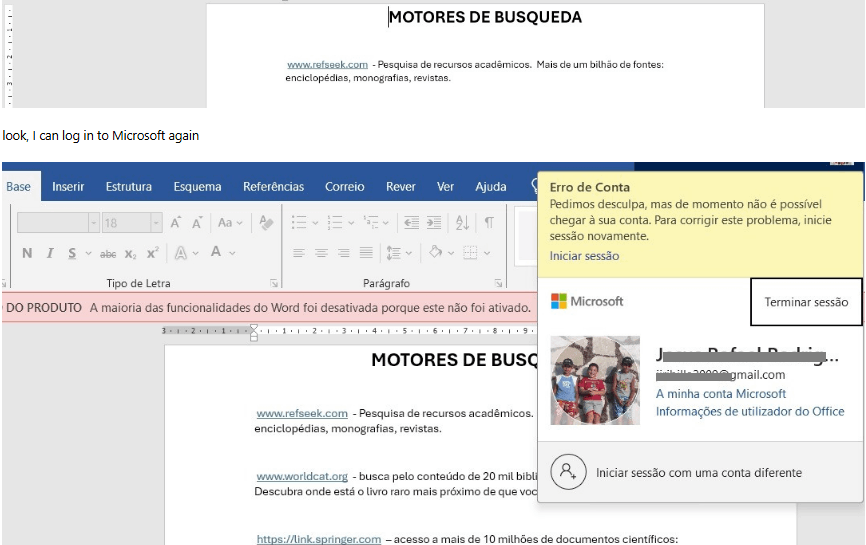The image size is (866, 545).
Task: Select the account profile photo
Action: (595, 380)
